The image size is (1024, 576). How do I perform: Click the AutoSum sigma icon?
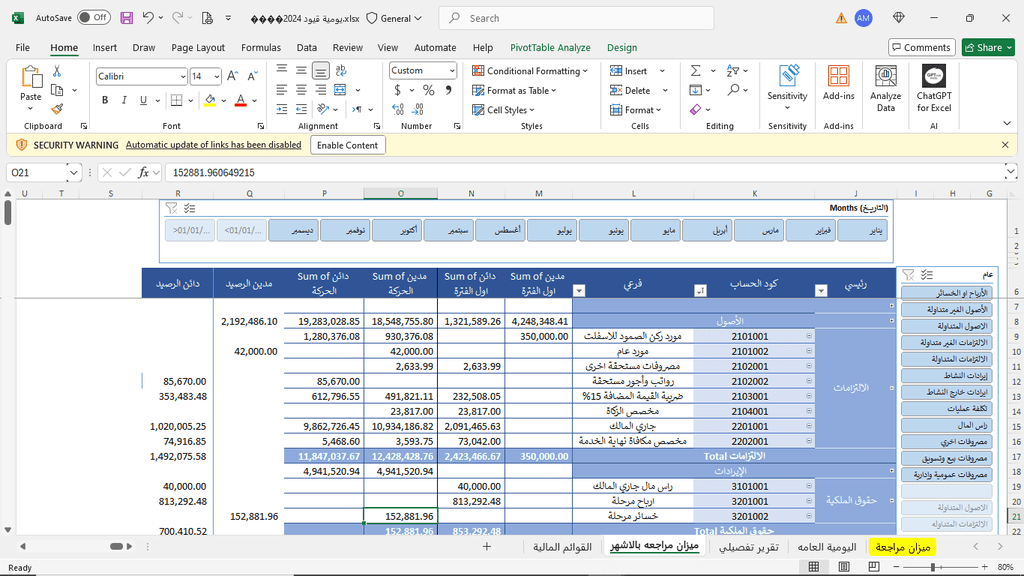[696, 71]
